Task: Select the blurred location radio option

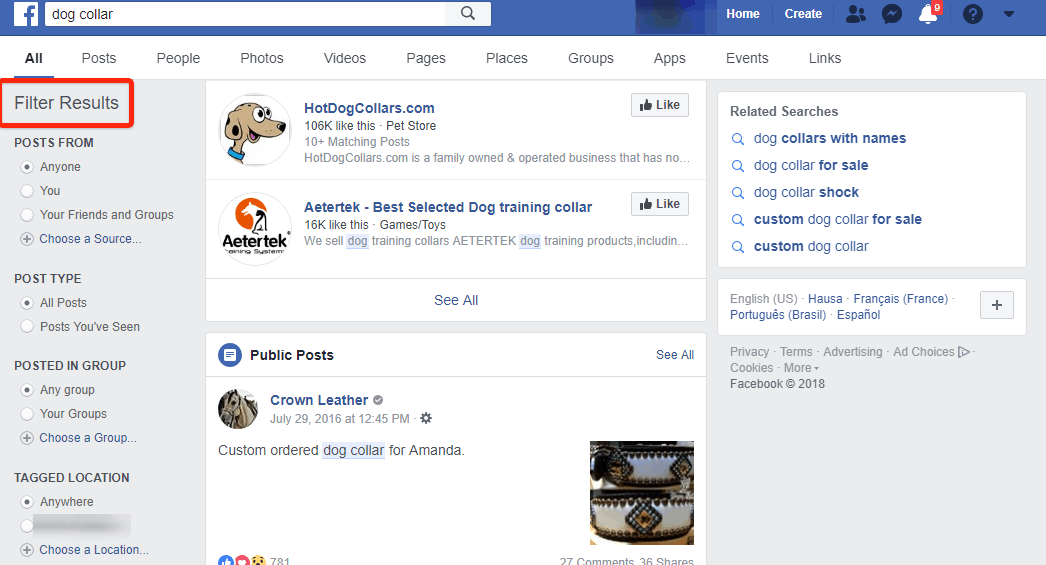Action: (x=27, y=526)
